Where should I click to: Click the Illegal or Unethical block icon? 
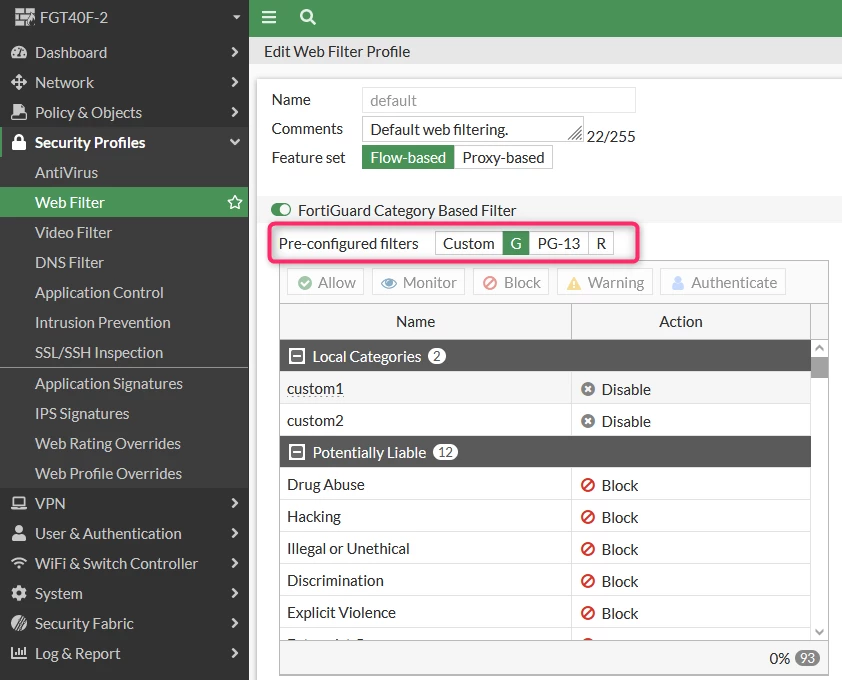click(x=588, y=549)
